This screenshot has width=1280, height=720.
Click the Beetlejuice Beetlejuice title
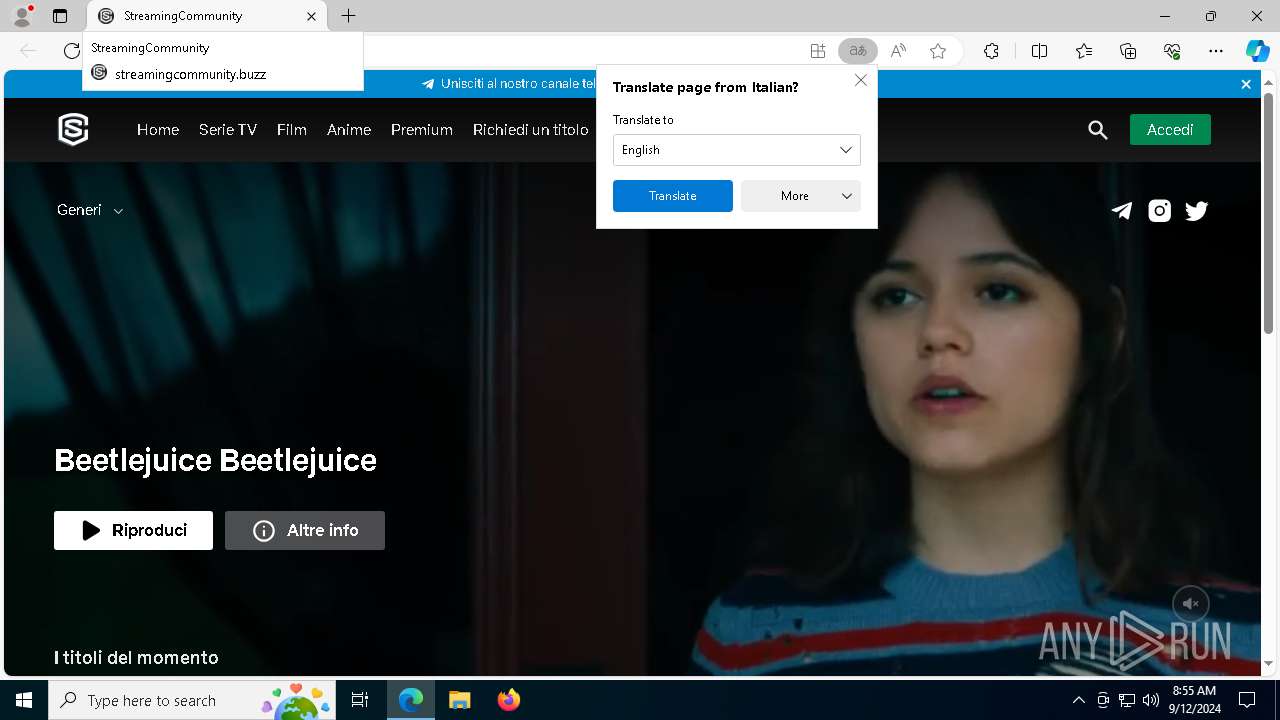pos(215,460)
